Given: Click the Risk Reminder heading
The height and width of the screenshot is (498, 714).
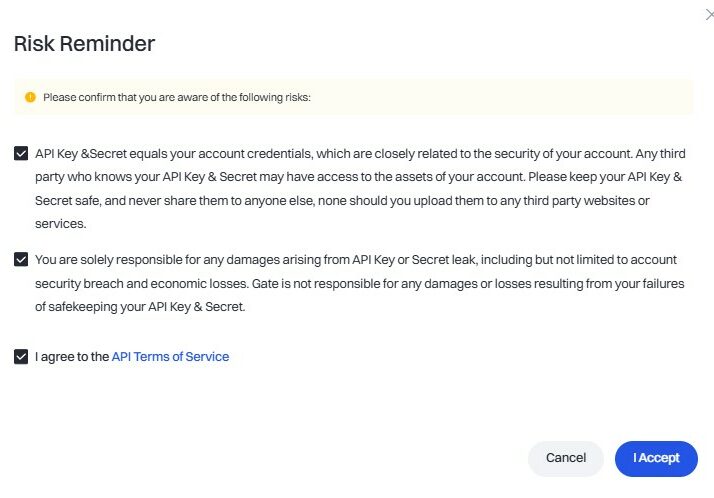Looking at the screenshot, I should [85, 44].
